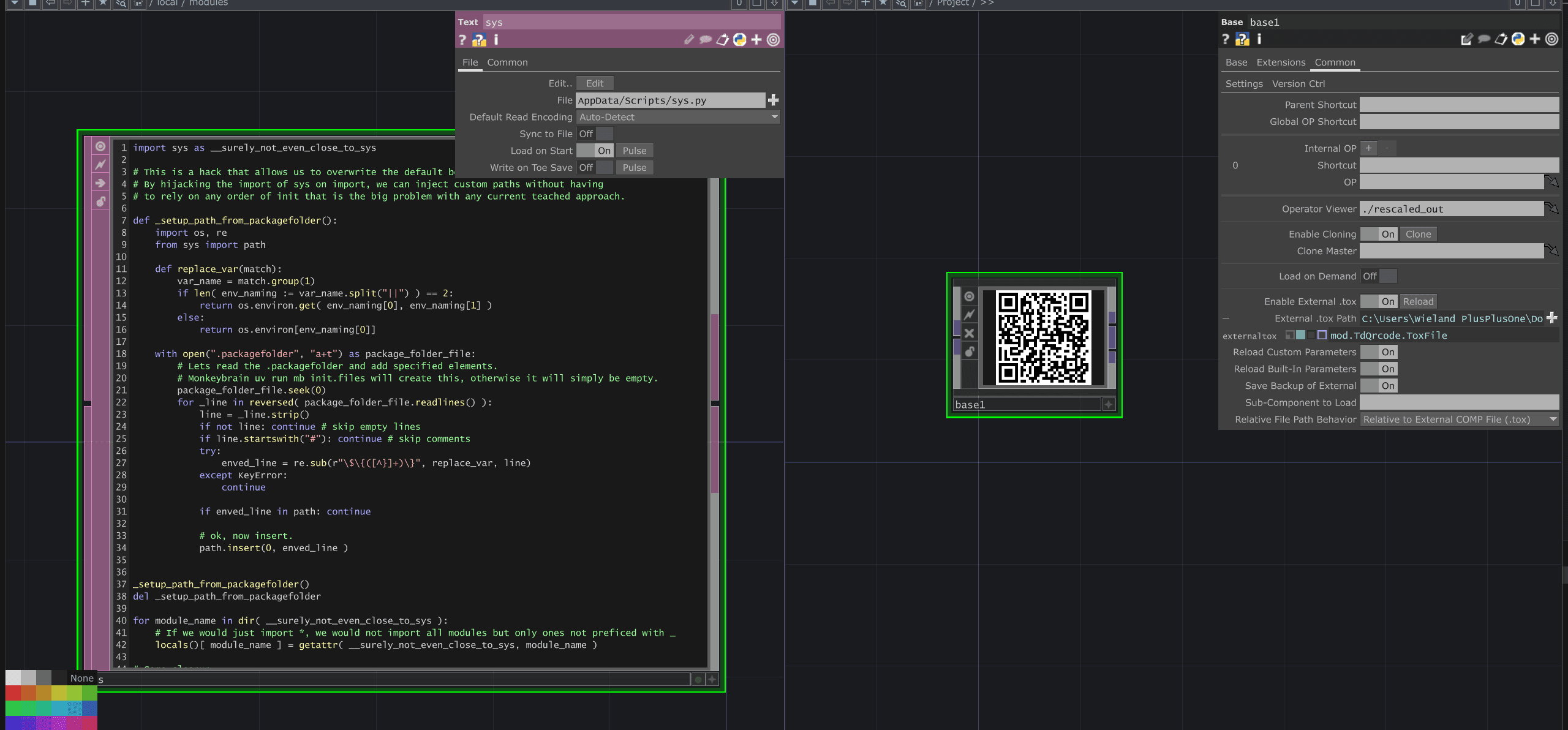The image size is (1568, 730).
Task: Toggle the Sync to File switch
Action: 595,134
